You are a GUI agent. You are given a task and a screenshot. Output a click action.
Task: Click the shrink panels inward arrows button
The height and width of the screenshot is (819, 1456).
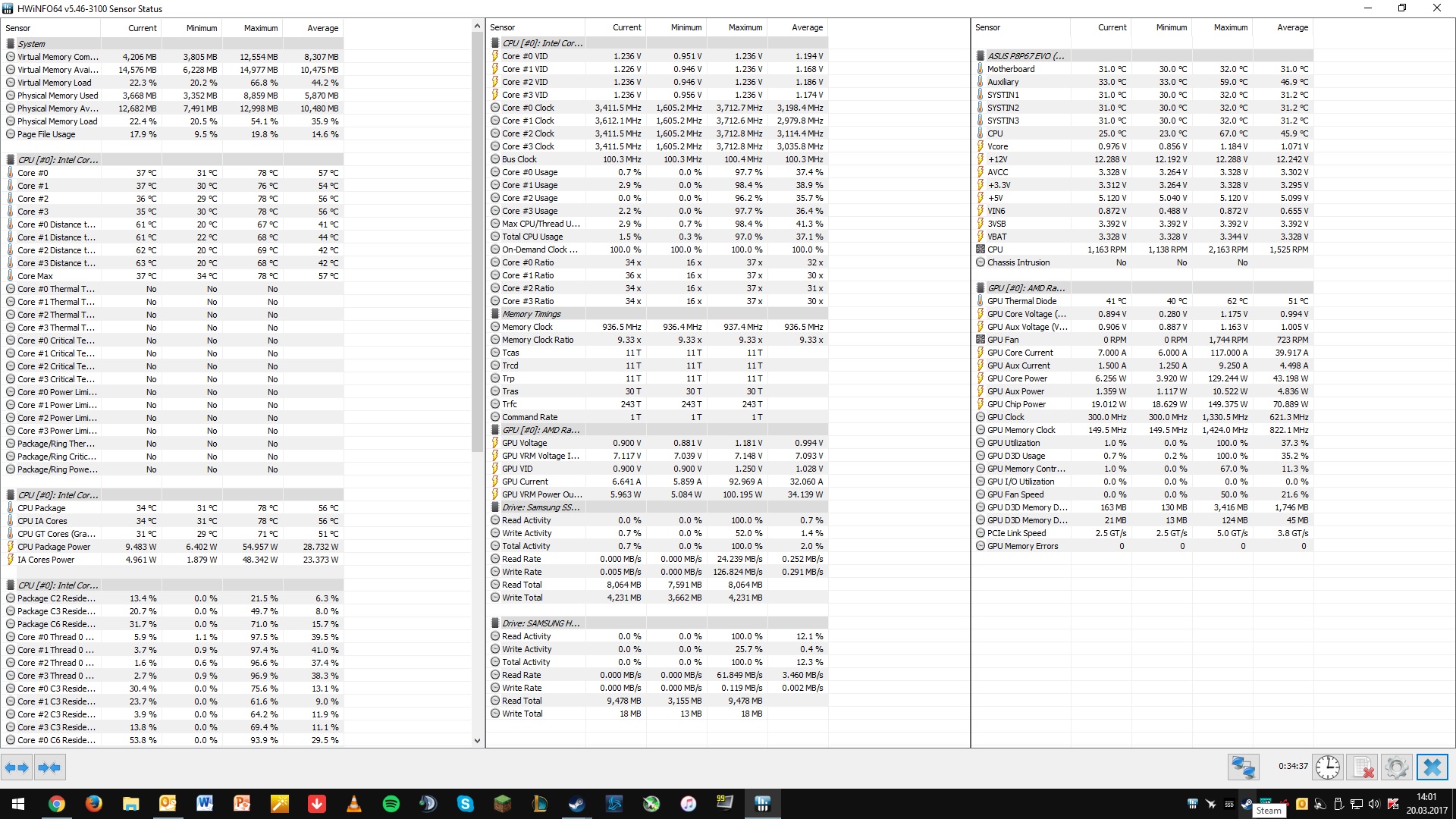point(49,767)
